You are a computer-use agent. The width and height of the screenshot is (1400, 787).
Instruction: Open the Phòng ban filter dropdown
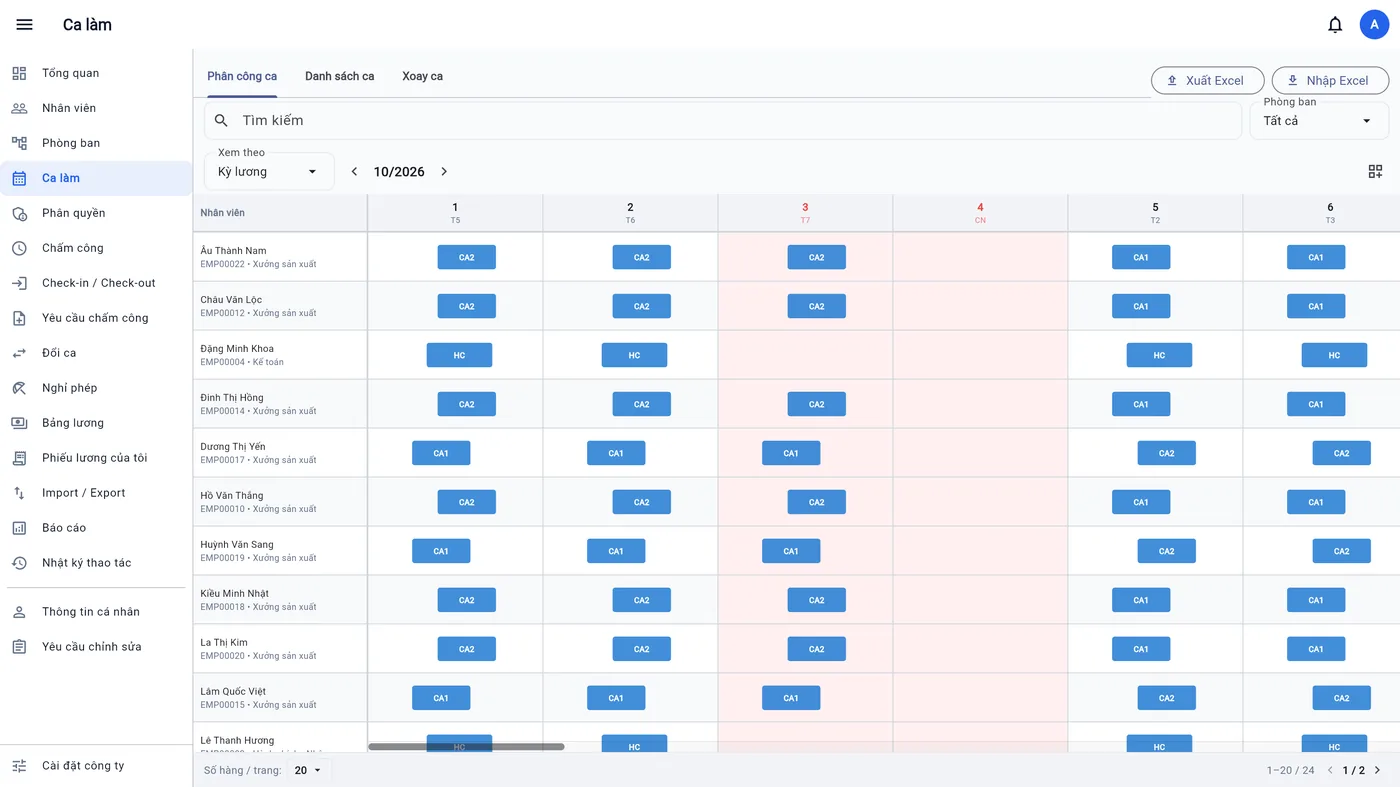click(1319, 121)
